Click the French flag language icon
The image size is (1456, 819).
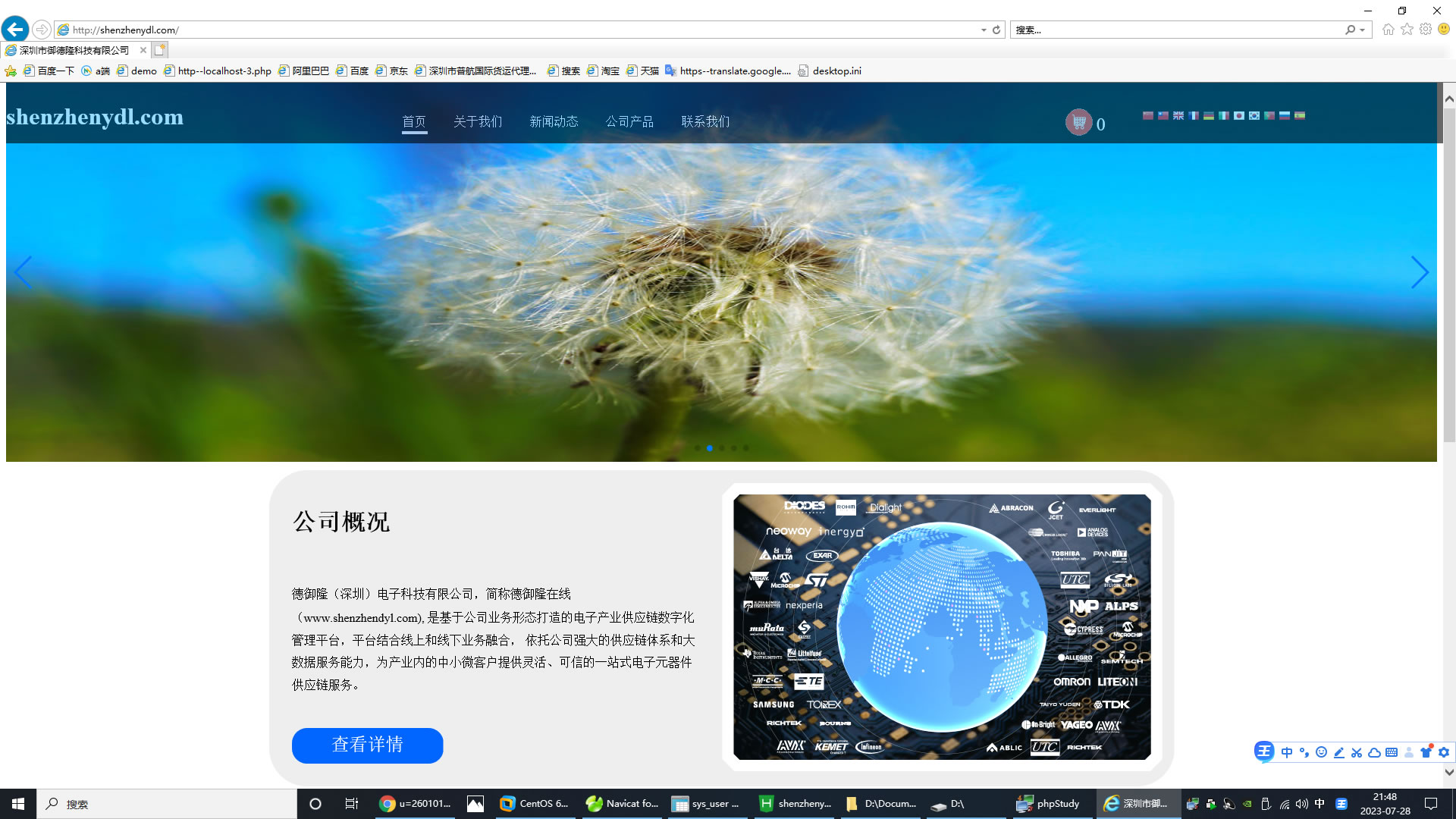point(1194,116)
